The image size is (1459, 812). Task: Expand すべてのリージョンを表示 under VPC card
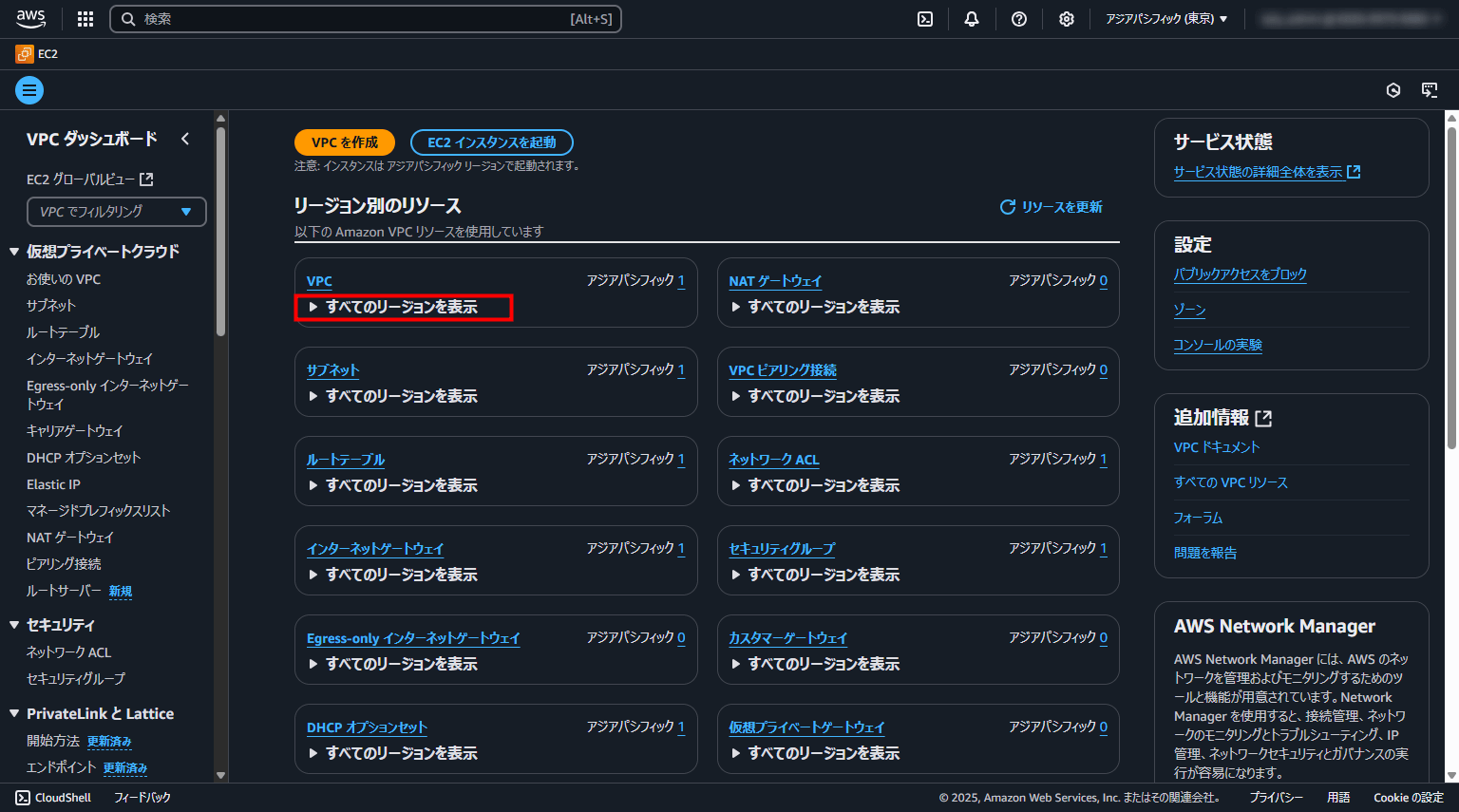point(392,307)
